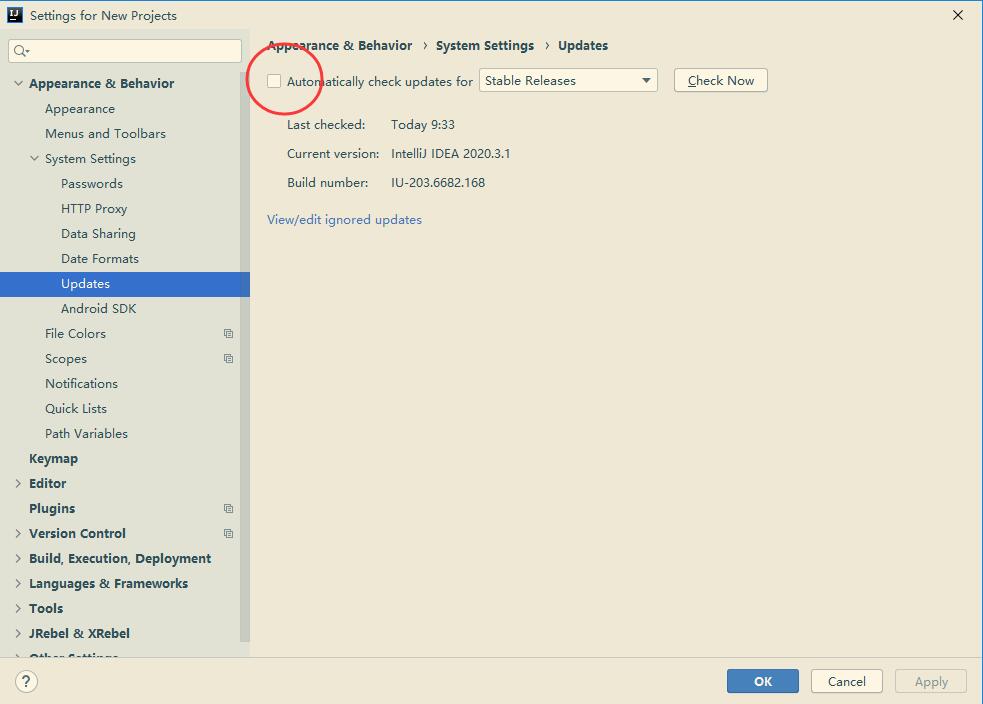Close the Settings for New Projects dialog
983x704 pixels.
coord(958,15)
